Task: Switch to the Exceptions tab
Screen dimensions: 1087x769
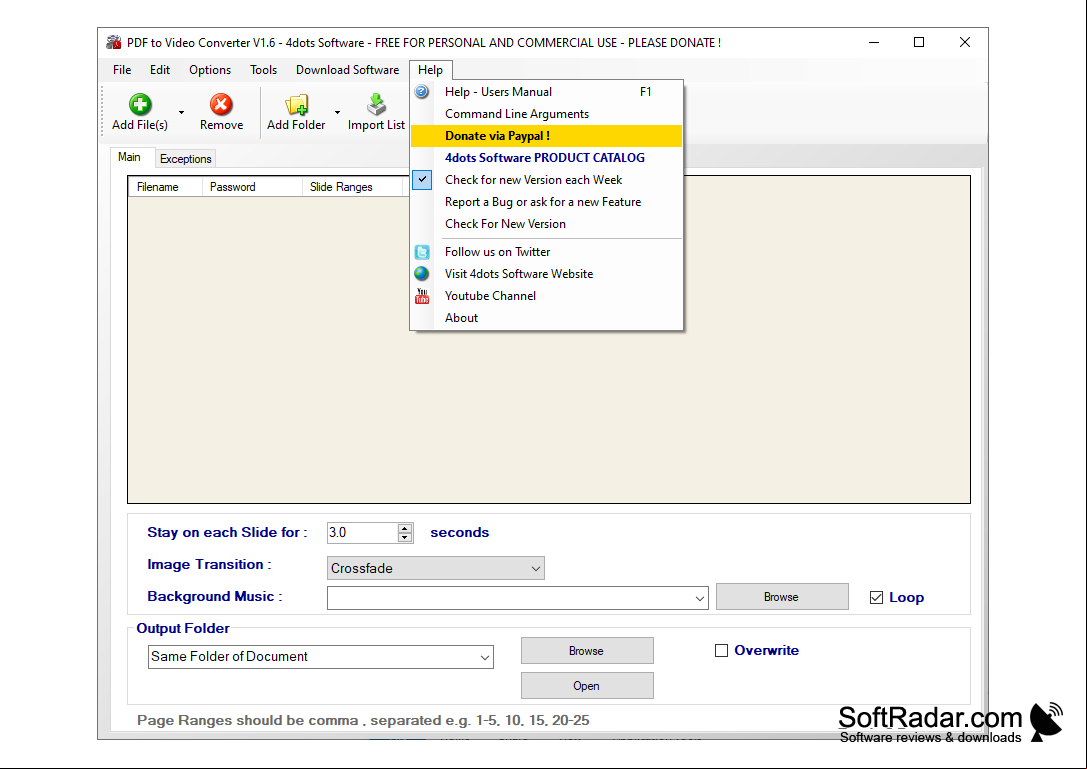Action: pos(185,159)
